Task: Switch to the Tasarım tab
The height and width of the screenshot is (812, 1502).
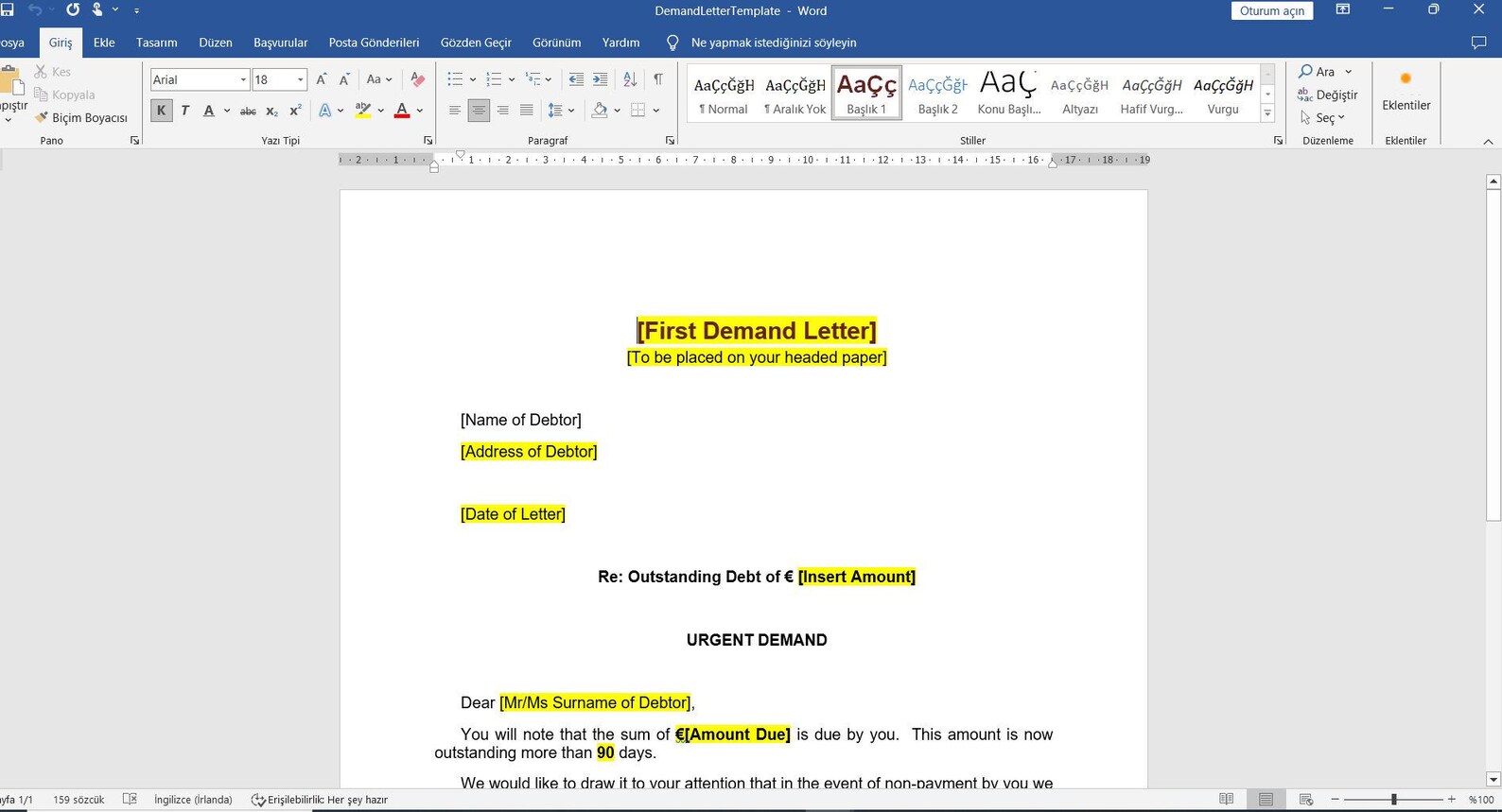Action: coord(156,43)
